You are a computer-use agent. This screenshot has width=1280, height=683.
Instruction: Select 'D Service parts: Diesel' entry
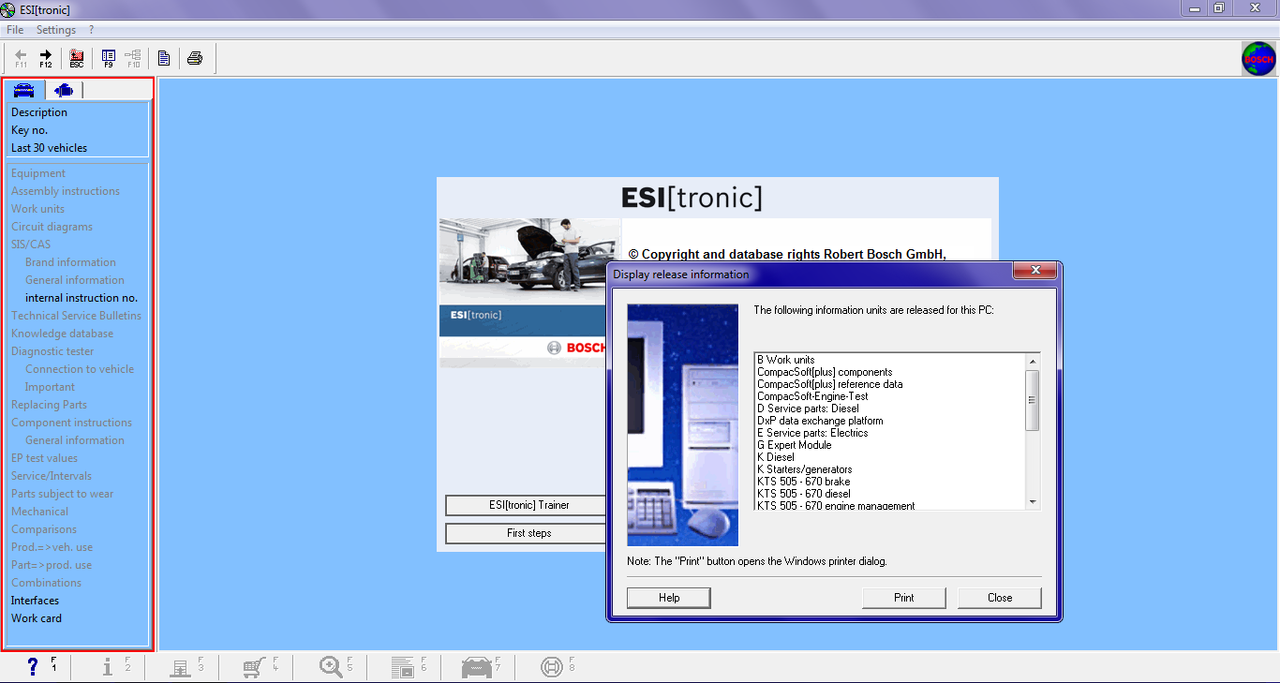tap(808, 409)
